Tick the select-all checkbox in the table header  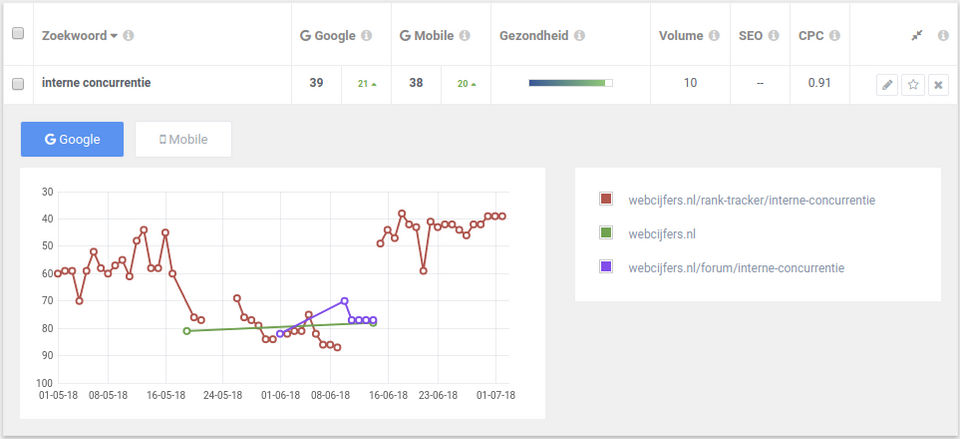[17, 34]
